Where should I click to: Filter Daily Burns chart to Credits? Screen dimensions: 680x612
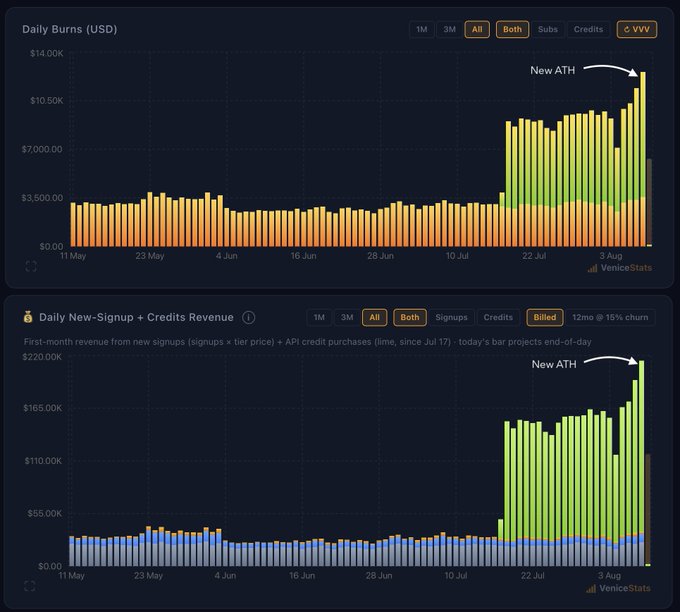tap(588, 29)
